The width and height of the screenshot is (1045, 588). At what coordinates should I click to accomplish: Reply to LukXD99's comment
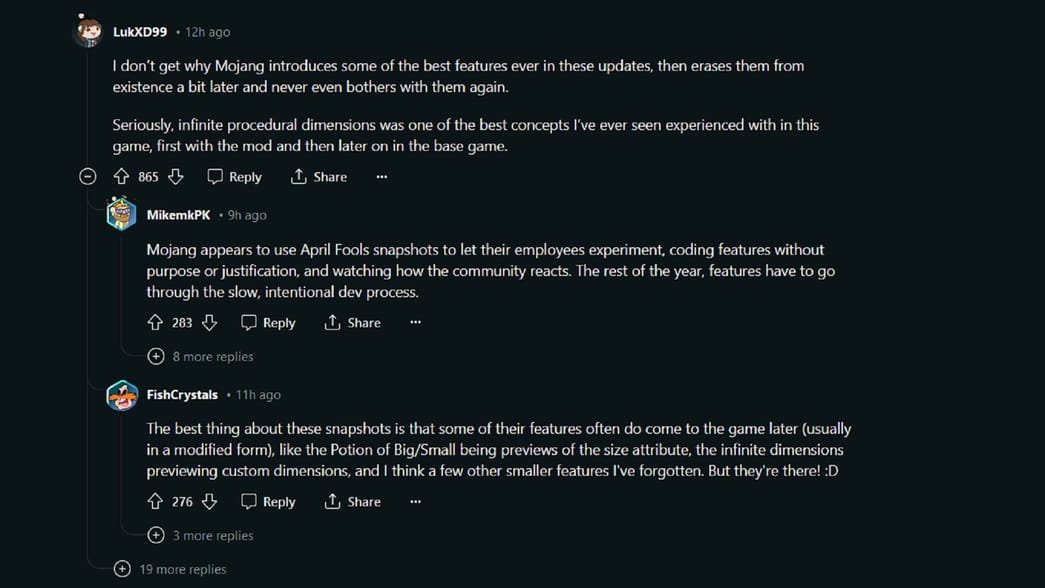pyautogui.click(x=234, y=177)
